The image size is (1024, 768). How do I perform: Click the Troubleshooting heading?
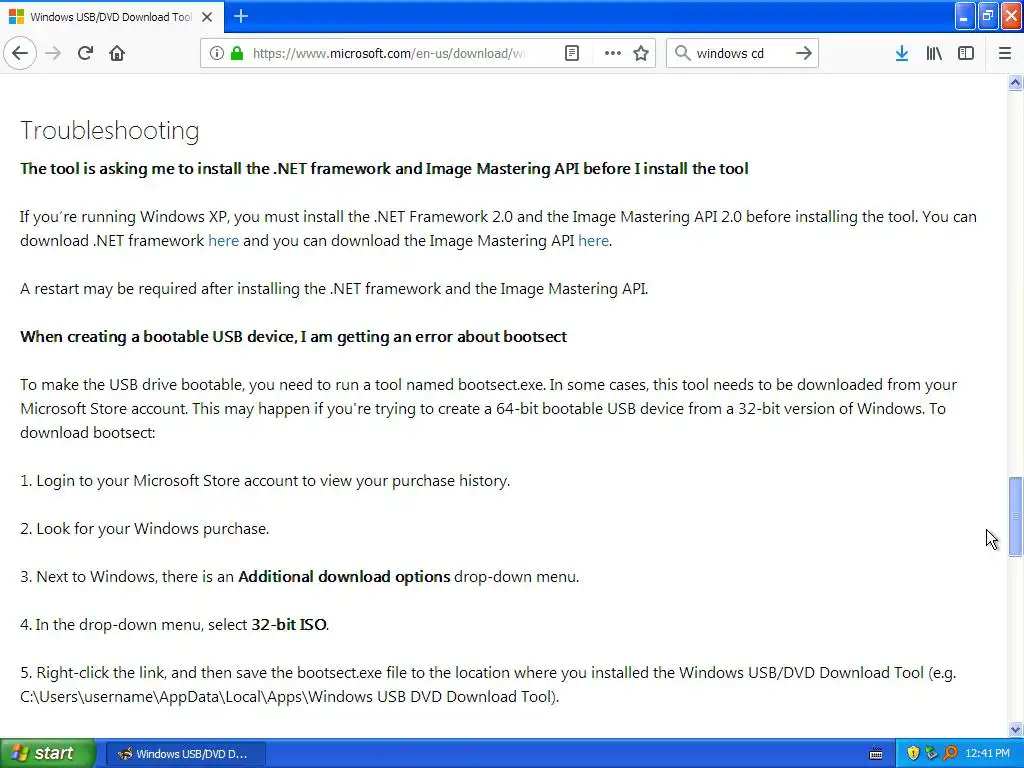tap(110, 131)
